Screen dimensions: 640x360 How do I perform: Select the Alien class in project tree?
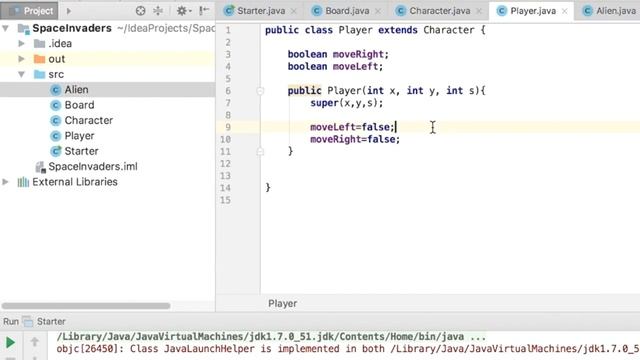pyautogui.click(x=76, y=89)
